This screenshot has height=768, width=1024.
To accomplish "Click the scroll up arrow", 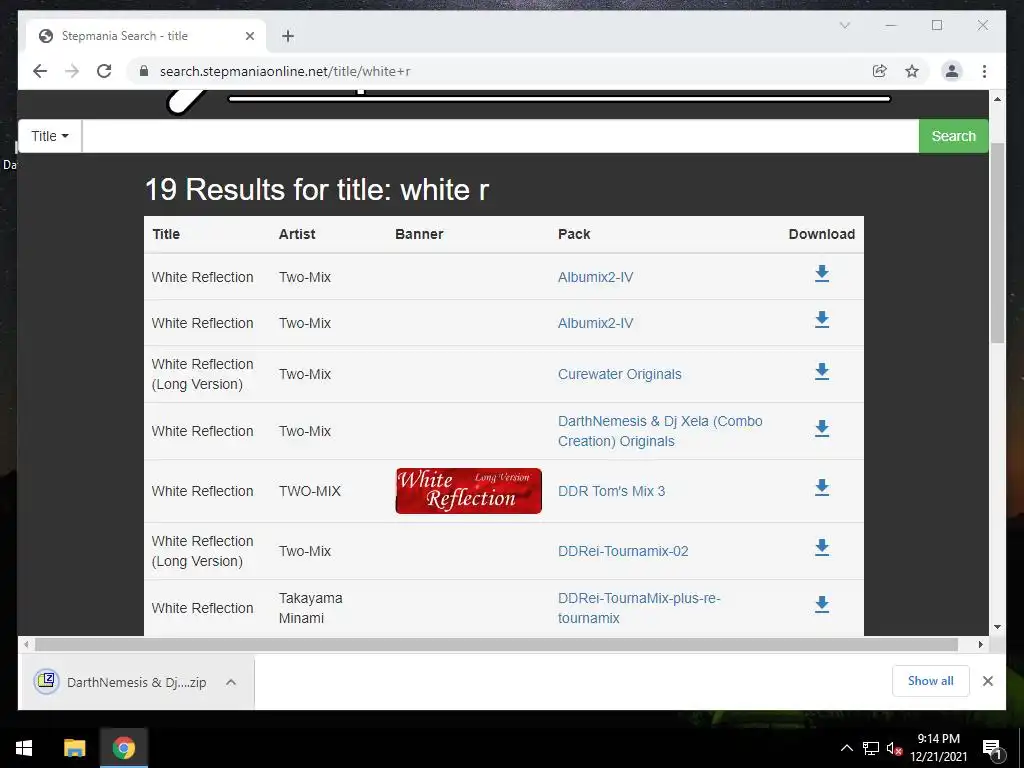I will pos(997,99).
